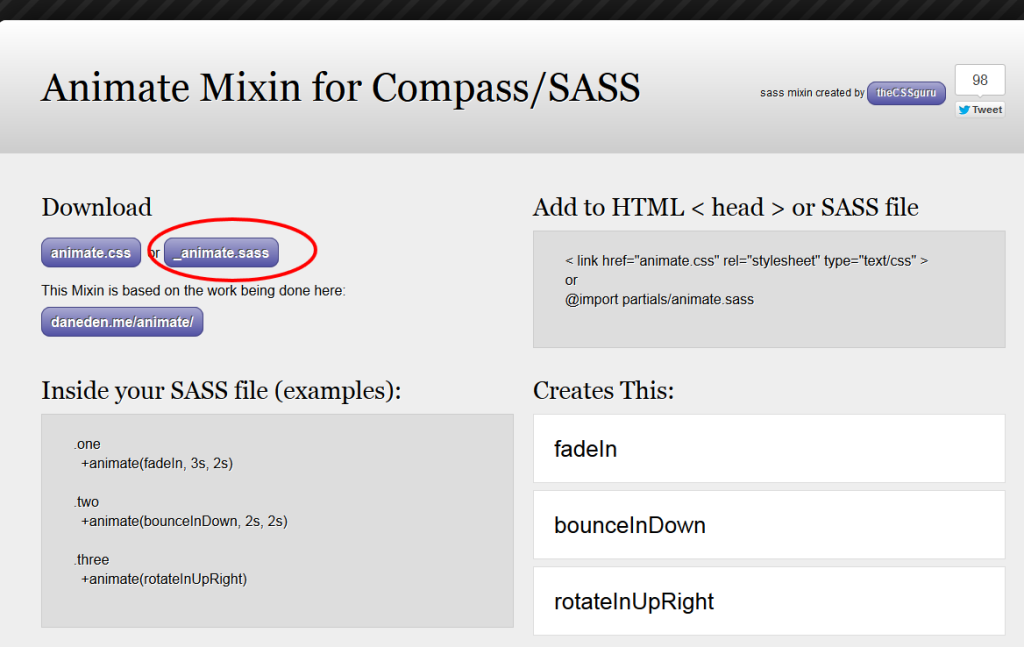
Task: Download the animate.css file
Action: click(90, 252)
